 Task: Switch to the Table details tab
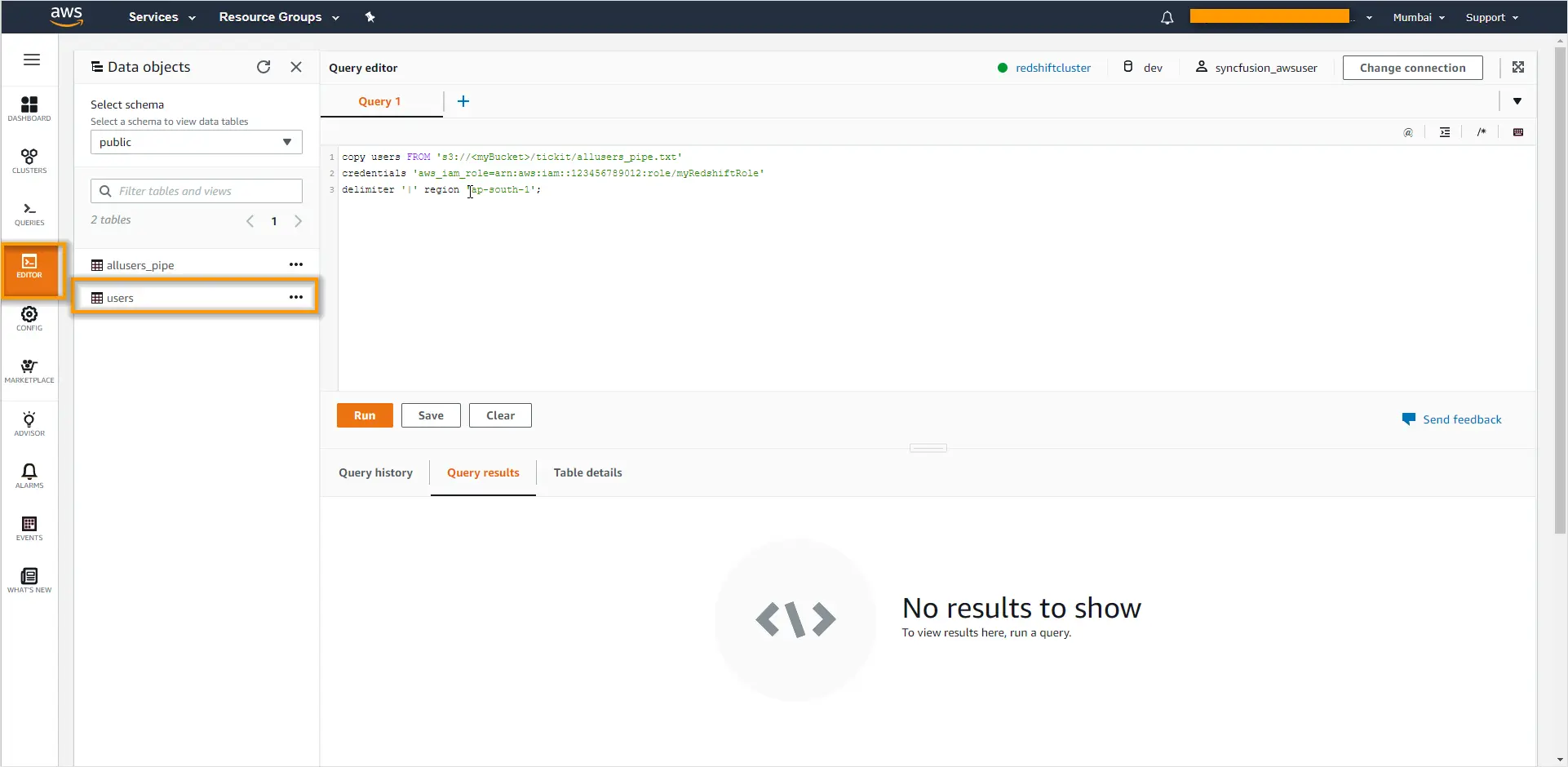coord(587,472)
